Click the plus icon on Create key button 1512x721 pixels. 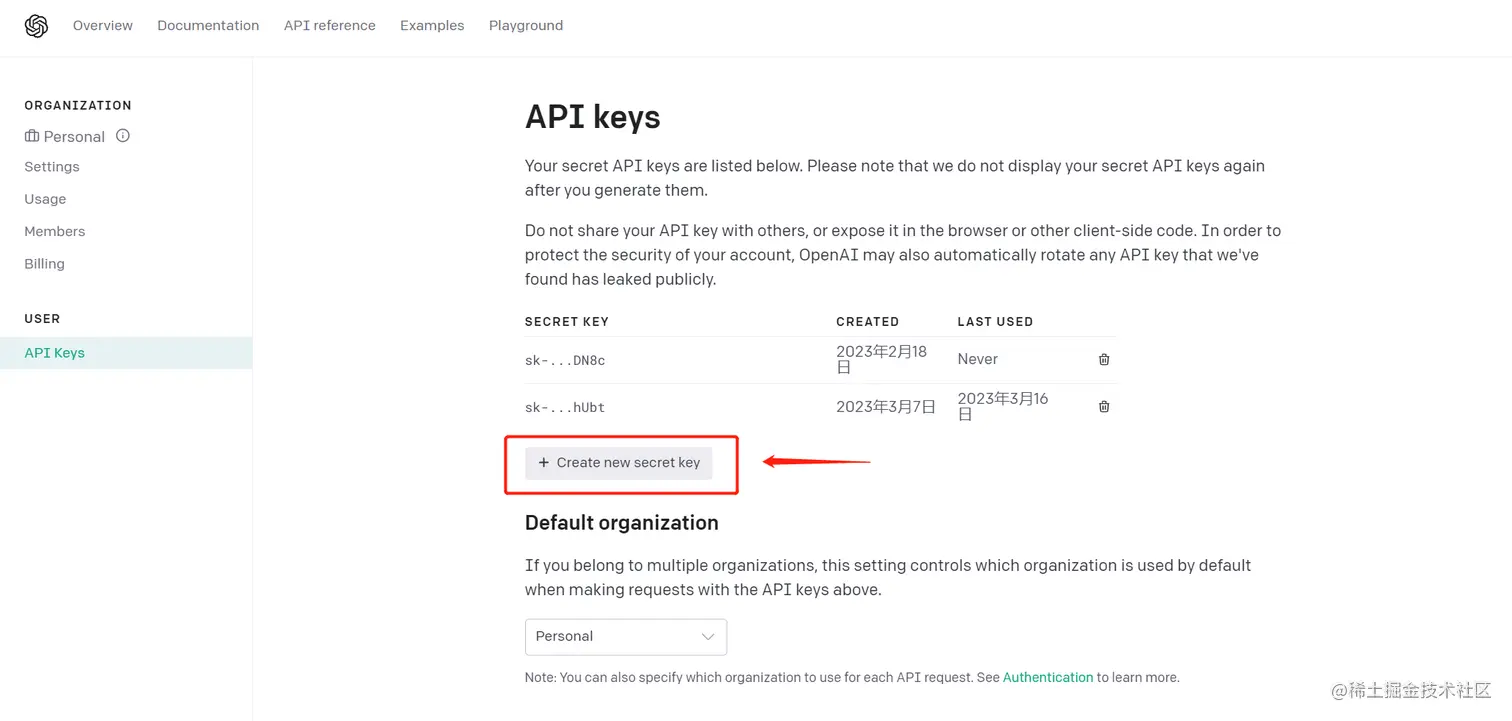(543, 463)
